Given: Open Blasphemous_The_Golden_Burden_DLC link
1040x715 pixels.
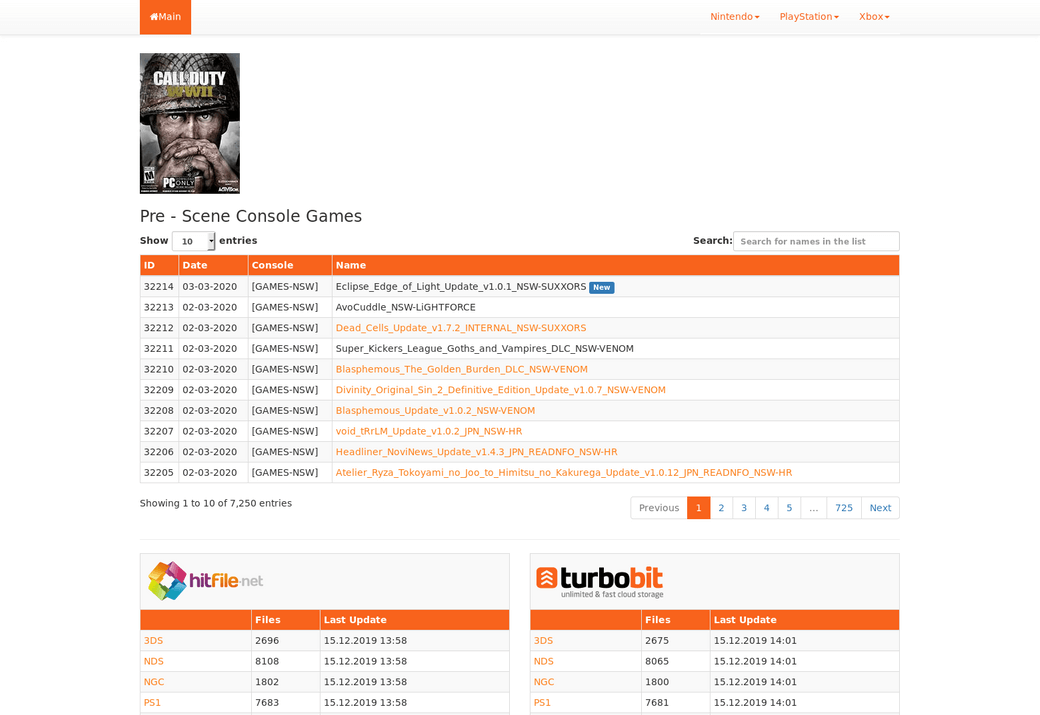Looking at the screenshot, I should tap(462, 369).
